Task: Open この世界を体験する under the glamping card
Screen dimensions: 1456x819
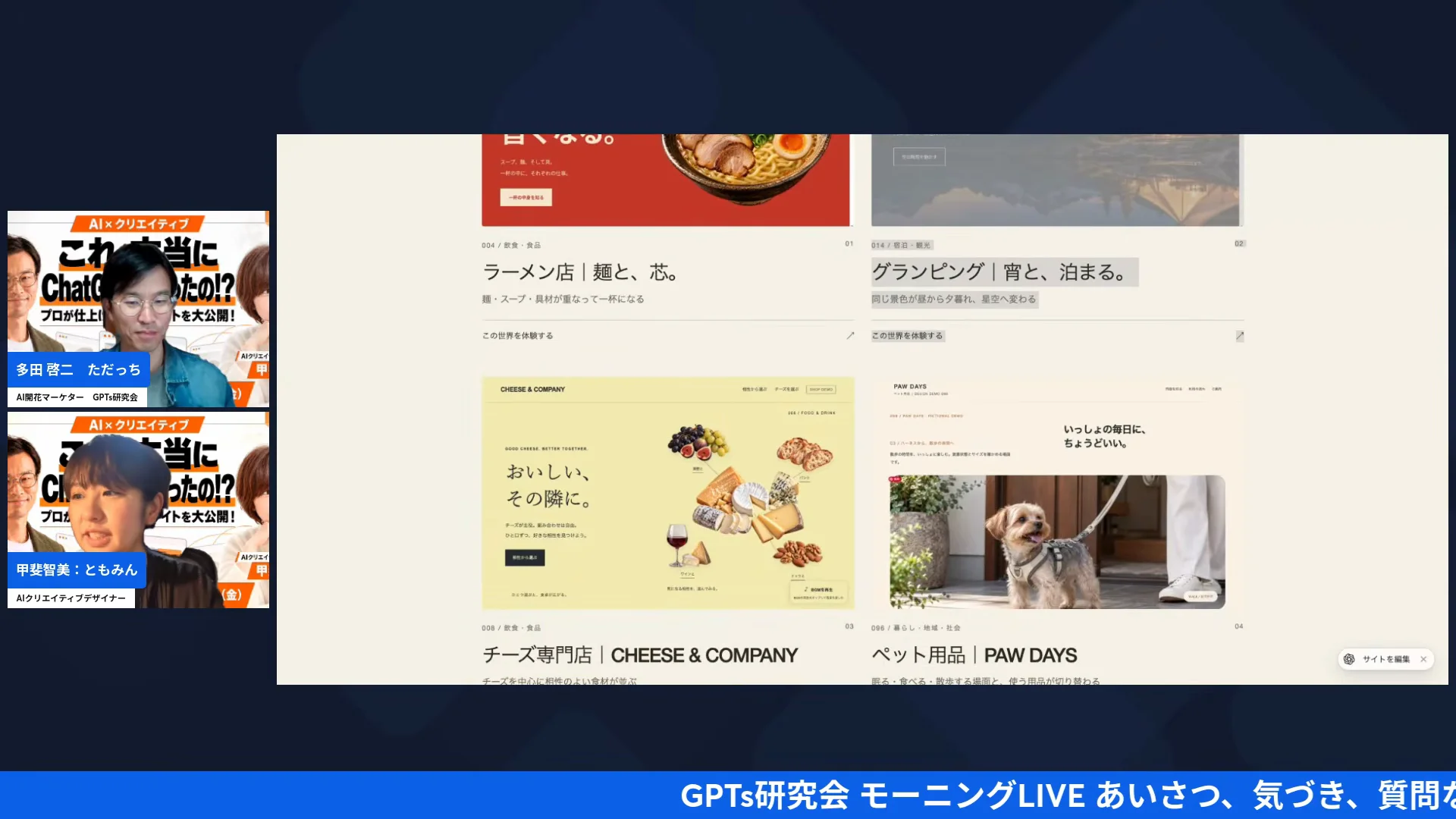Action: 907,335
